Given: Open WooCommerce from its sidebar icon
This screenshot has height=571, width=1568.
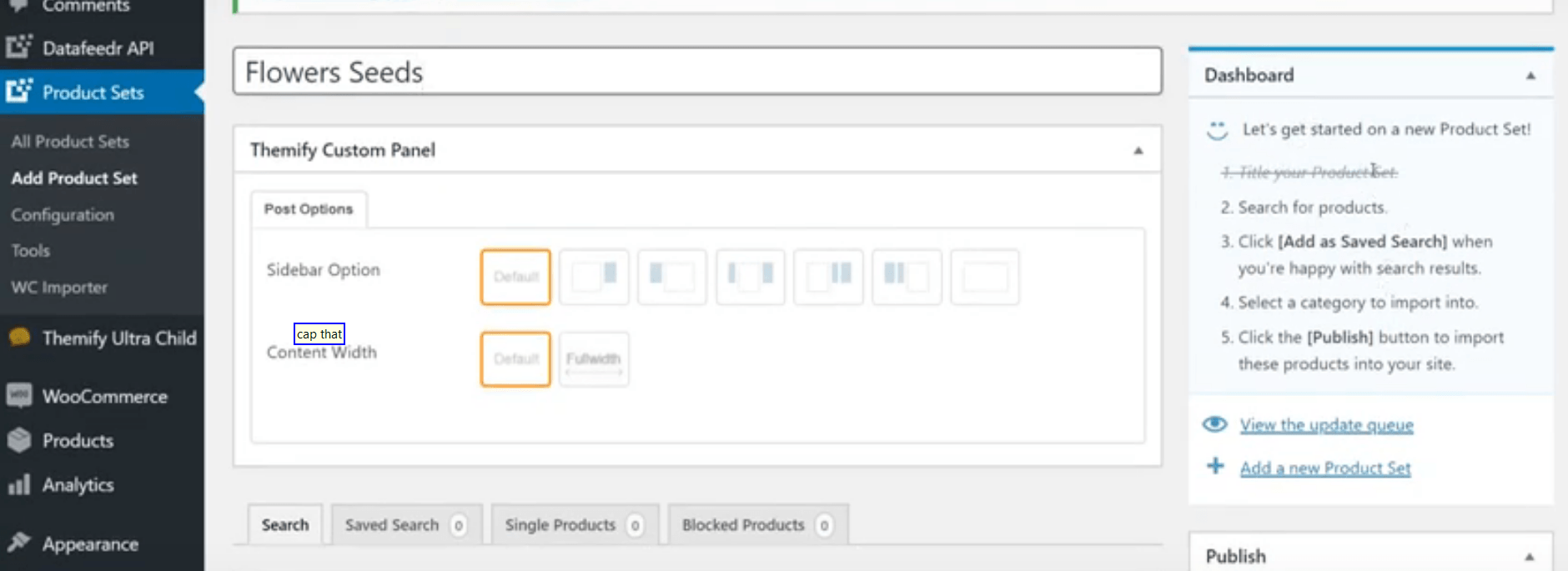Looking at the screenshot, I should point(21,396).
